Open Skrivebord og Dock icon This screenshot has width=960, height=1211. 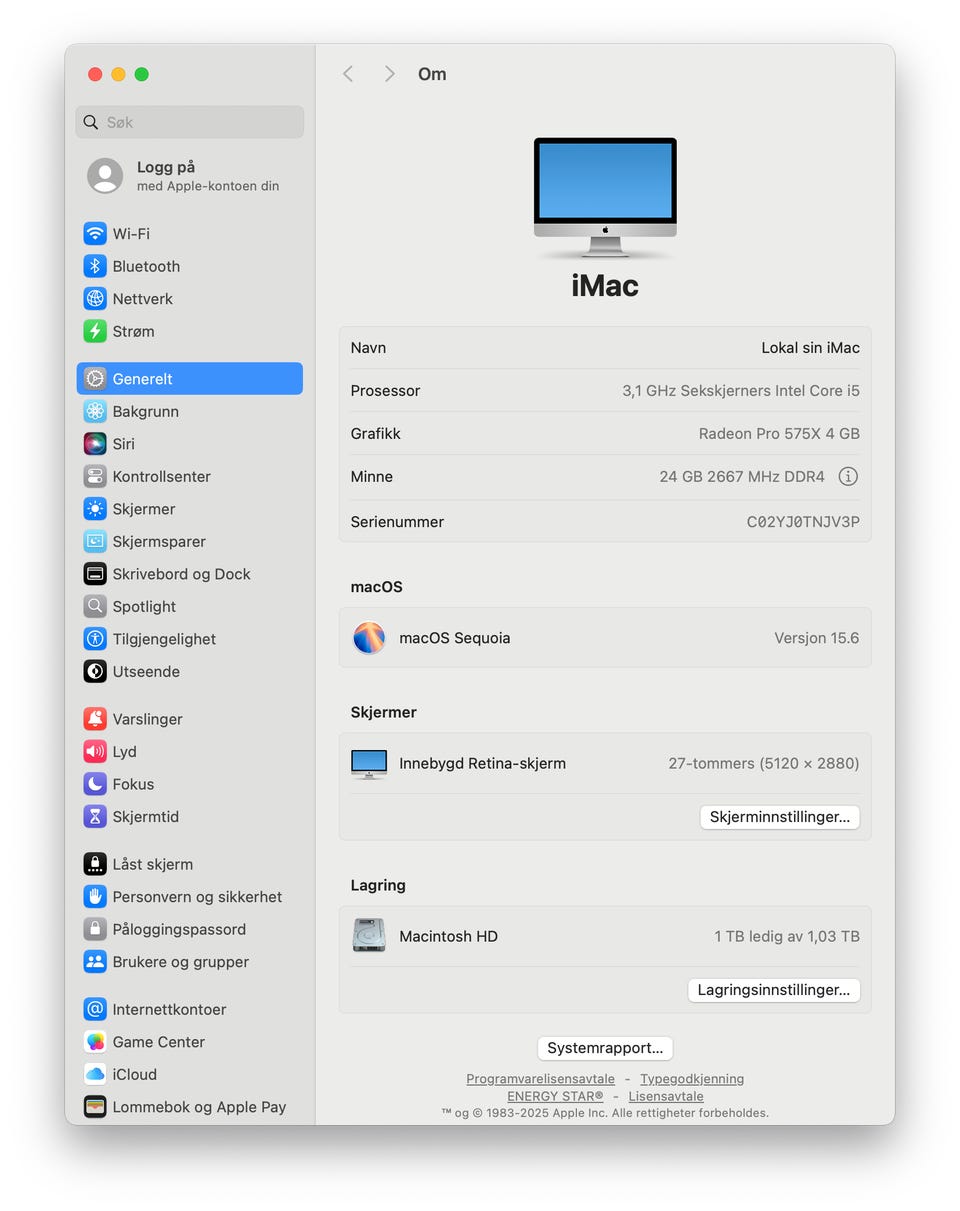pos(95,574)
